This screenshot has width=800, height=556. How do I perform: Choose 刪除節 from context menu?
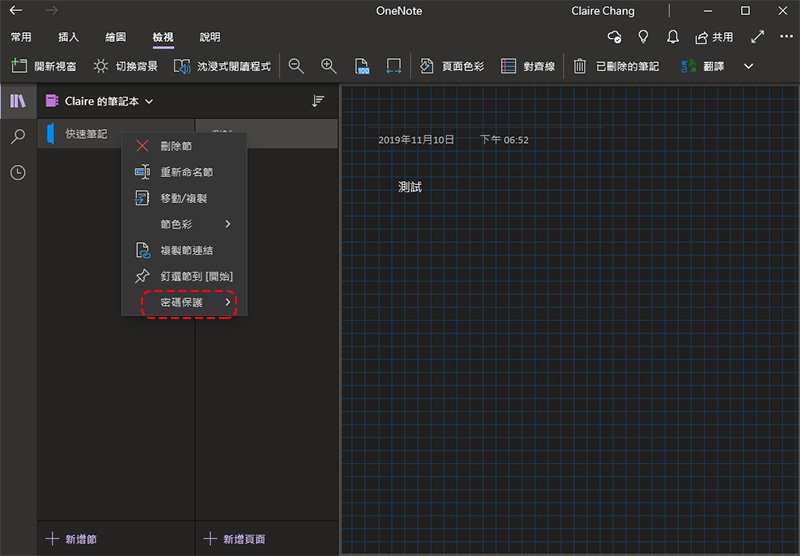(x=184, y=146)
